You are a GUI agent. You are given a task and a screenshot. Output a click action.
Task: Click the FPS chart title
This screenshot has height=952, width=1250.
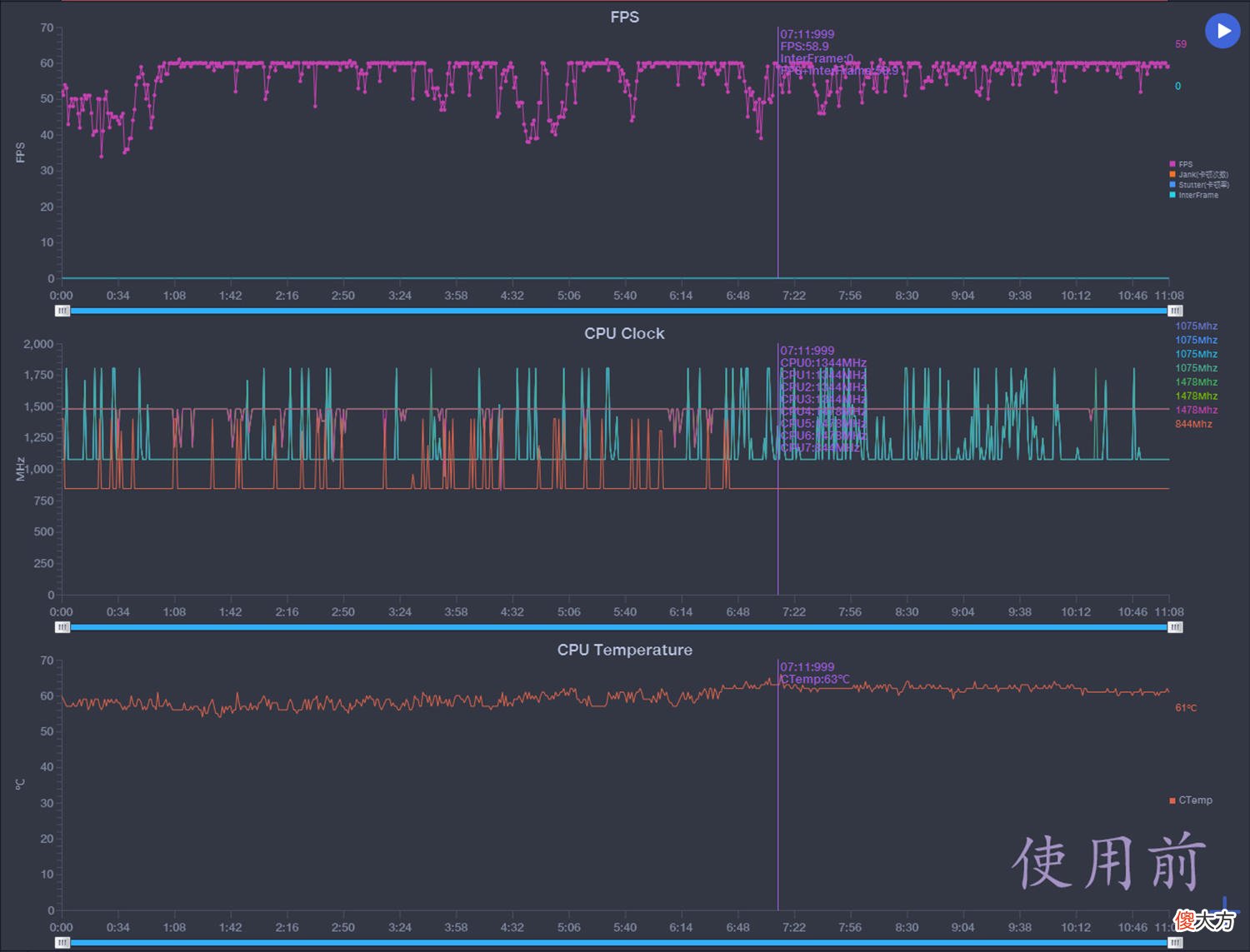pyautogui.click(x=625, y=17)
